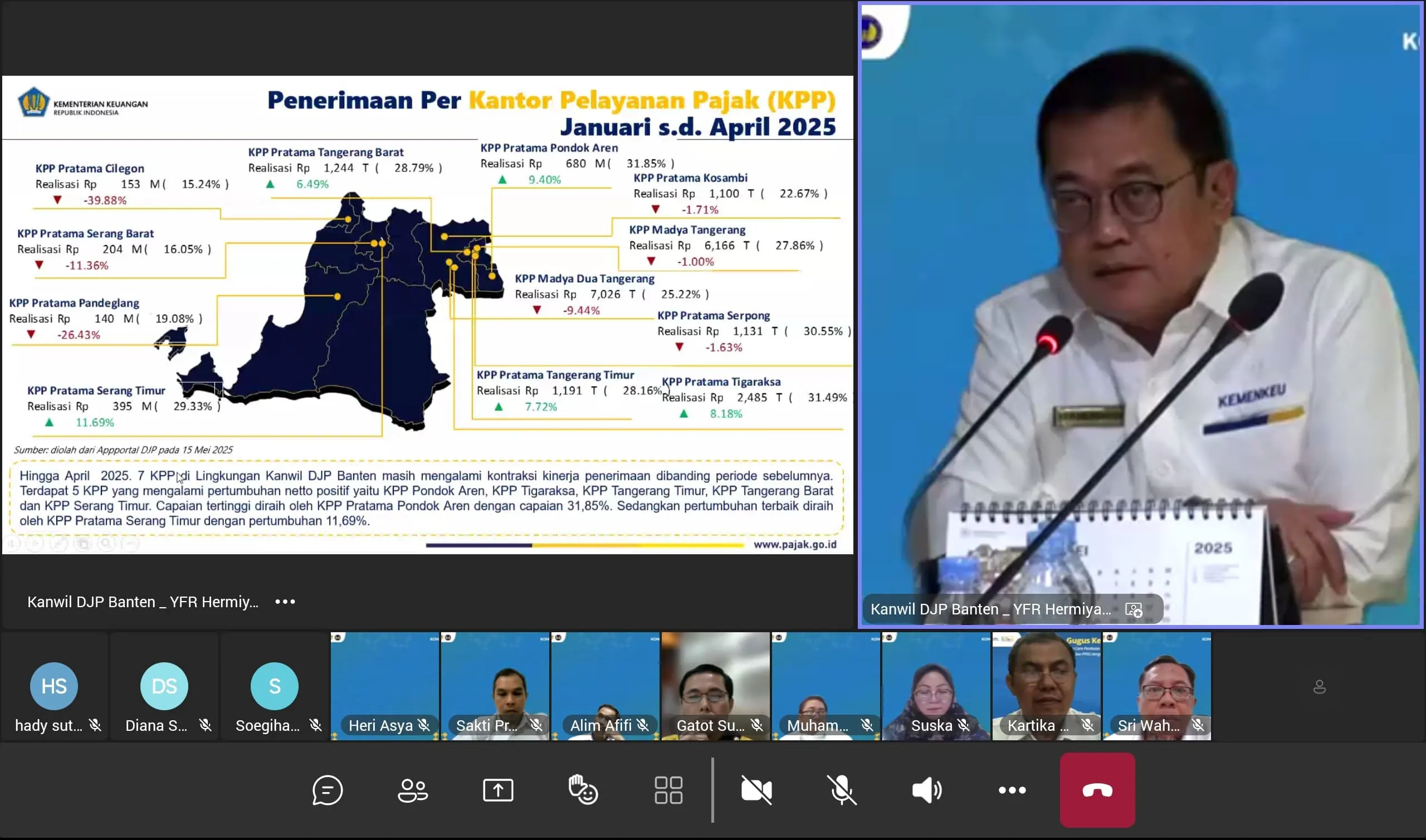Screen dimensions: 1426x840
Task: Select Diana S... participant DS avatar
Action: tap(164, 686)
